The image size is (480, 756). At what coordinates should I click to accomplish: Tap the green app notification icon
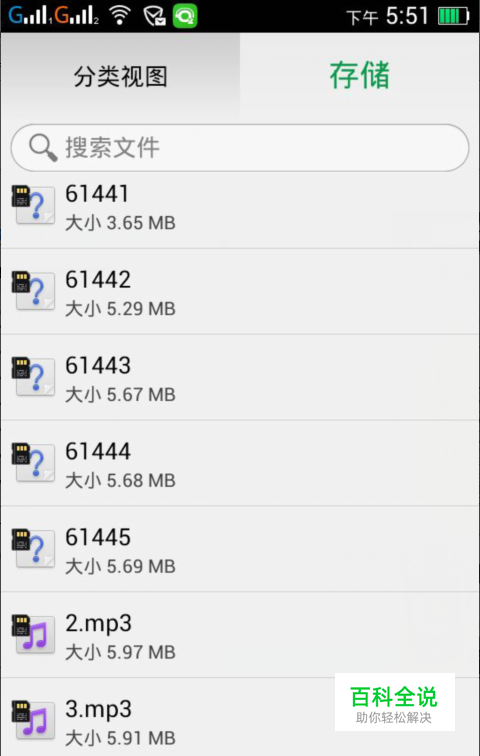(x=185, y=15)
